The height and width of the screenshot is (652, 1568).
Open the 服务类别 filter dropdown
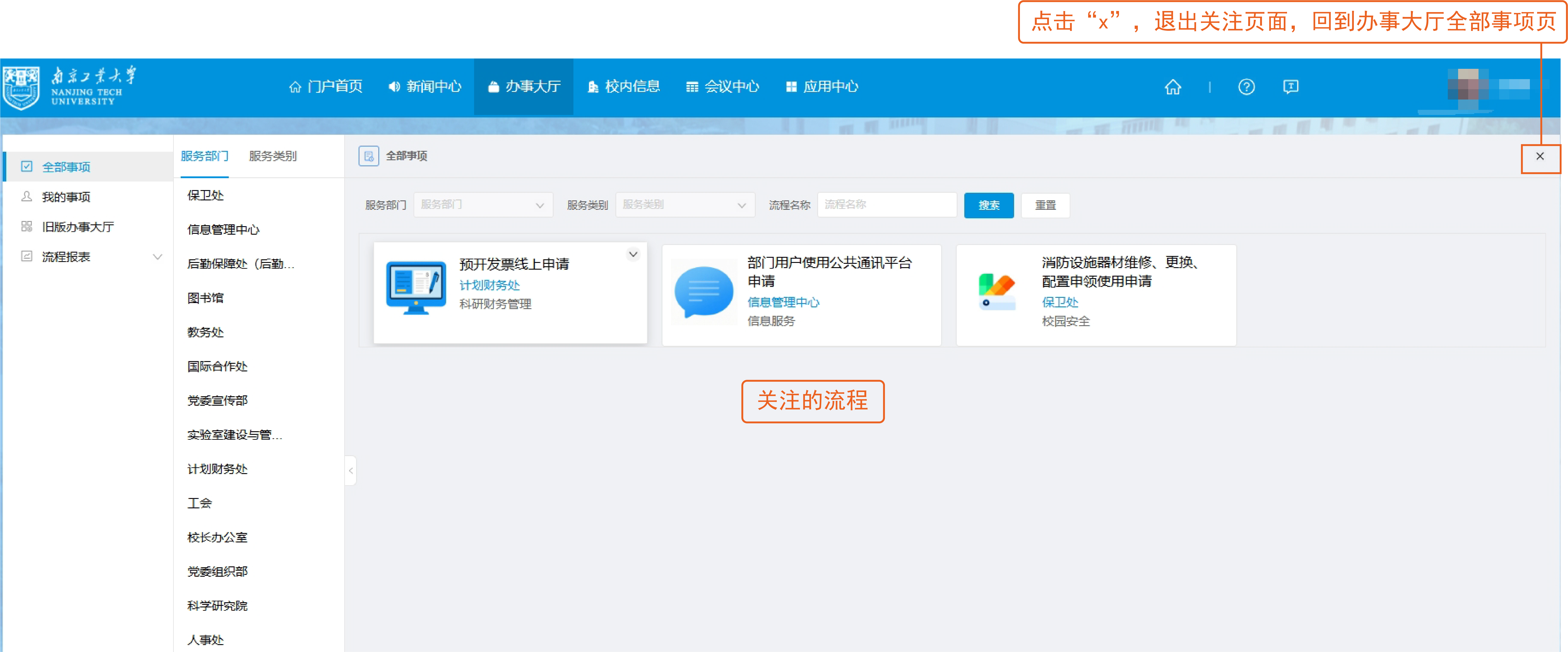(x=685, y=205)
